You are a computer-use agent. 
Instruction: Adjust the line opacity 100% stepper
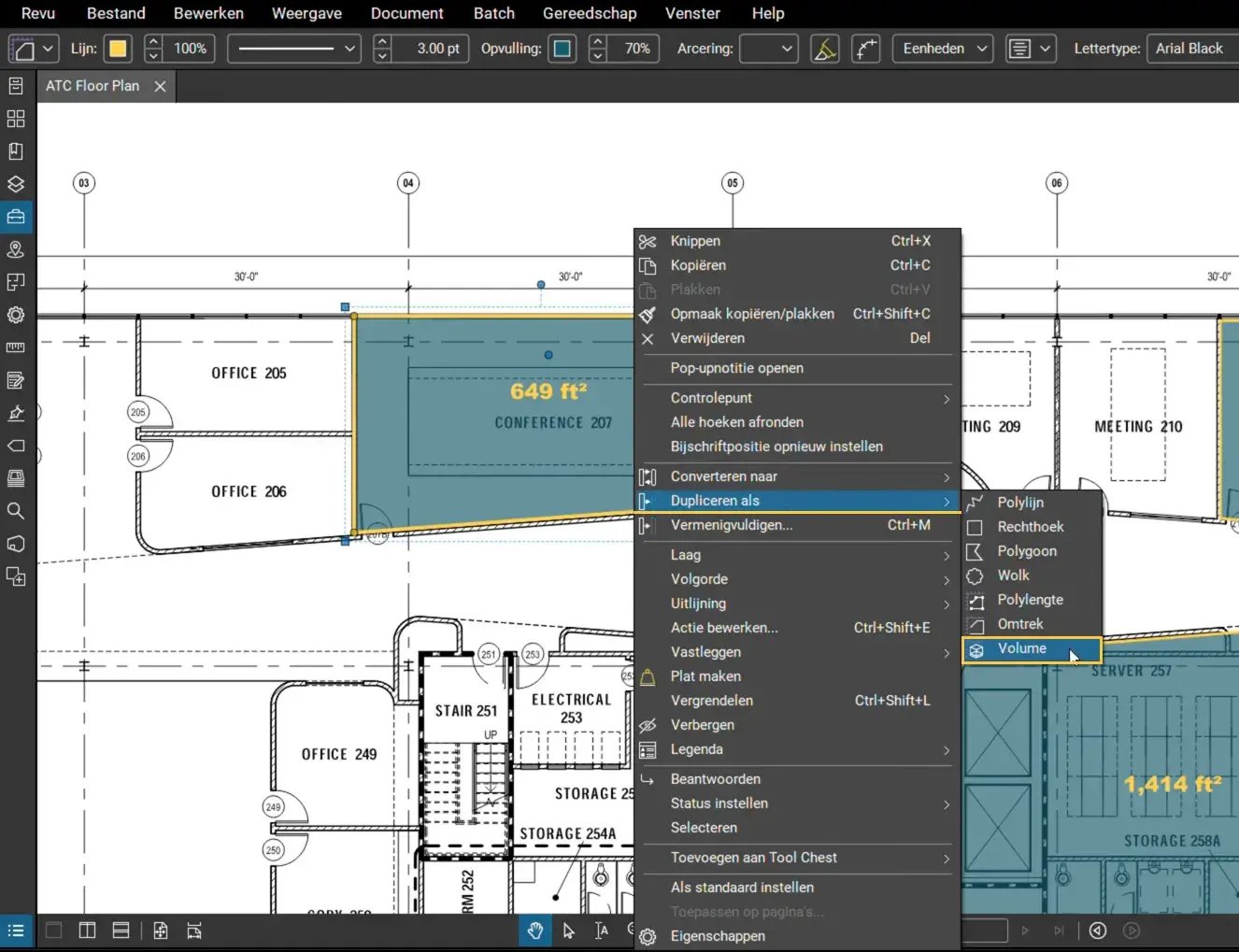click(x=153, y=49)
